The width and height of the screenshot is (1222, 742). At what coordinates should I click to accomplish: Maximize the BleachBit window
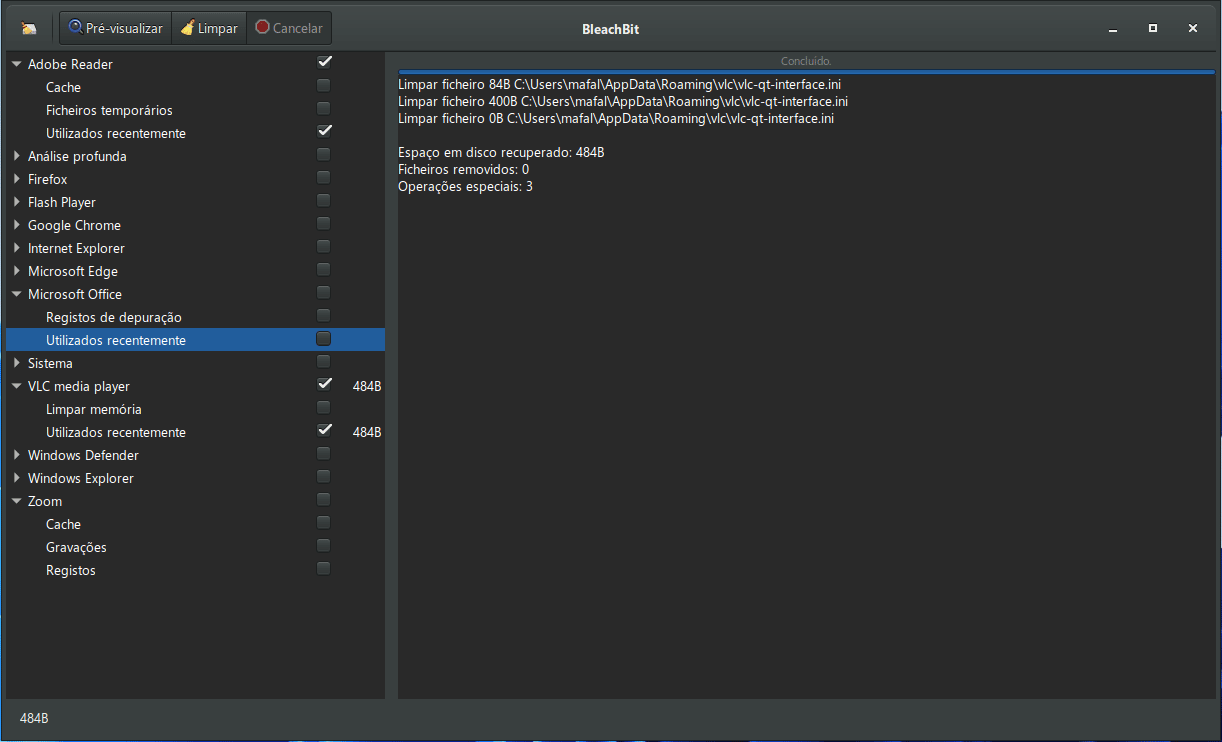pos(1153,29)
